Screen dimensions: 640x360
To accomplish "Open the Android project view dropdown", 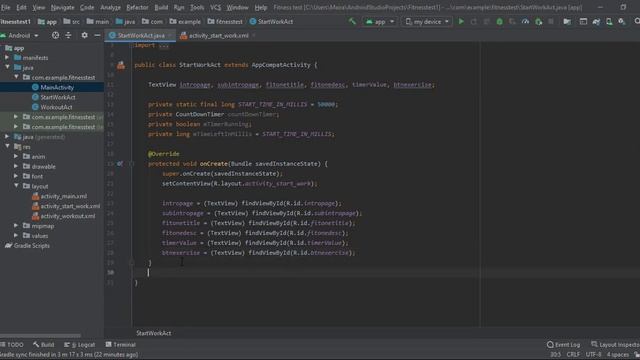I will click(x=20, y=36).
